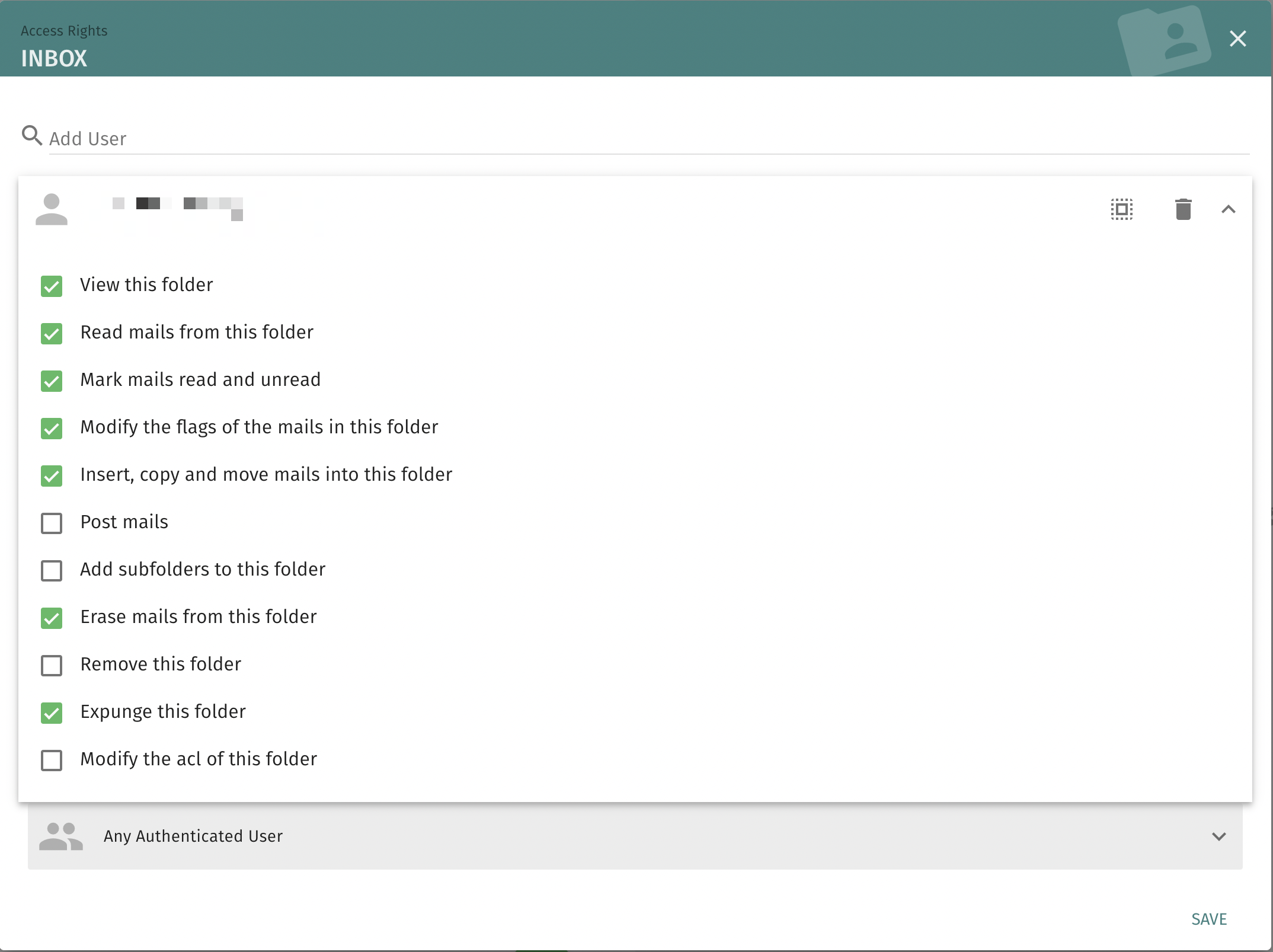Screen dimensions: 1273x952
Task: Click the user avatar icon
Action: [52, 209]
